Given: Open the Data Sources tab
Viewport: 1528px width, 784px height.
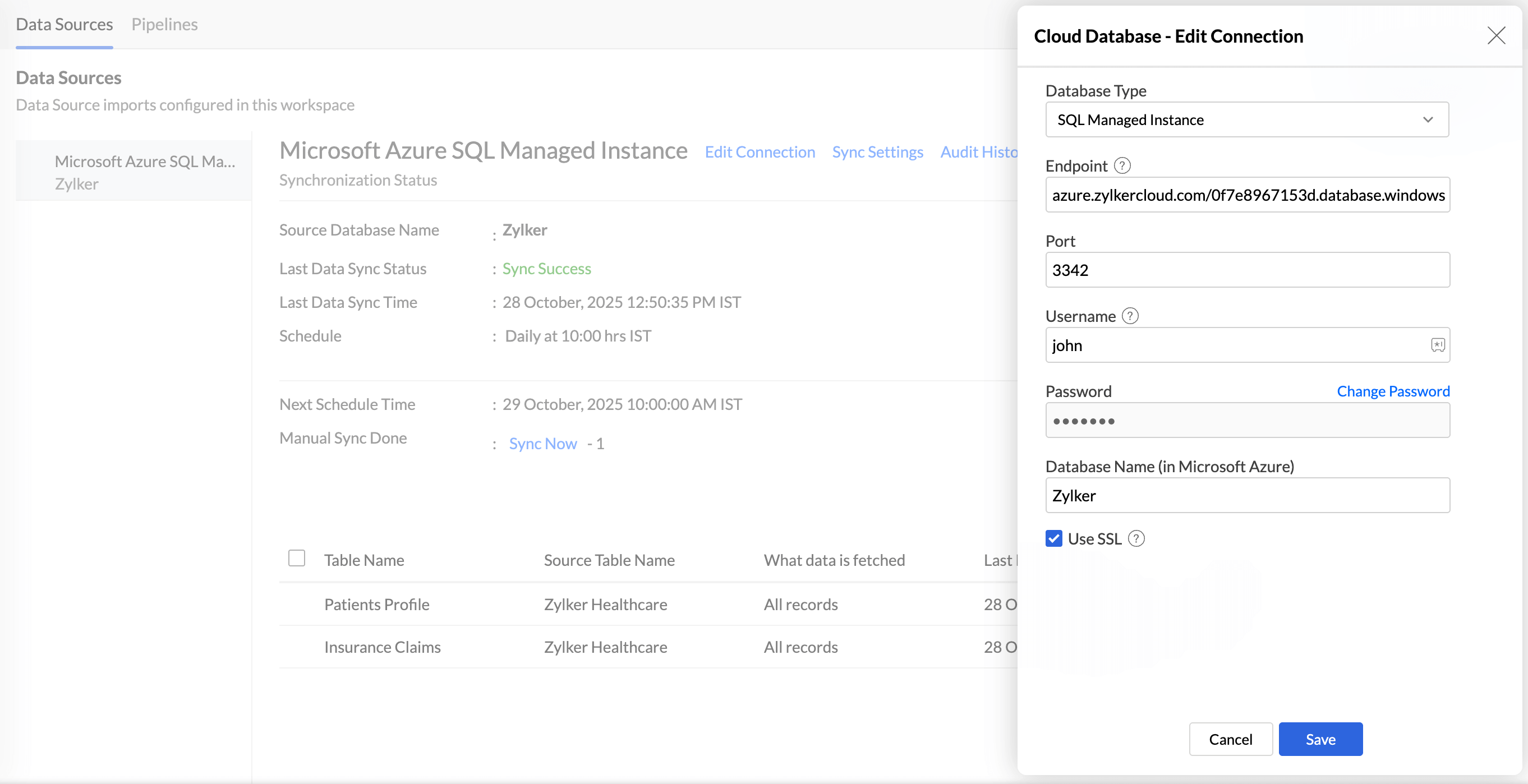Looking at the screenshot, I should click(x=64, y=24).
